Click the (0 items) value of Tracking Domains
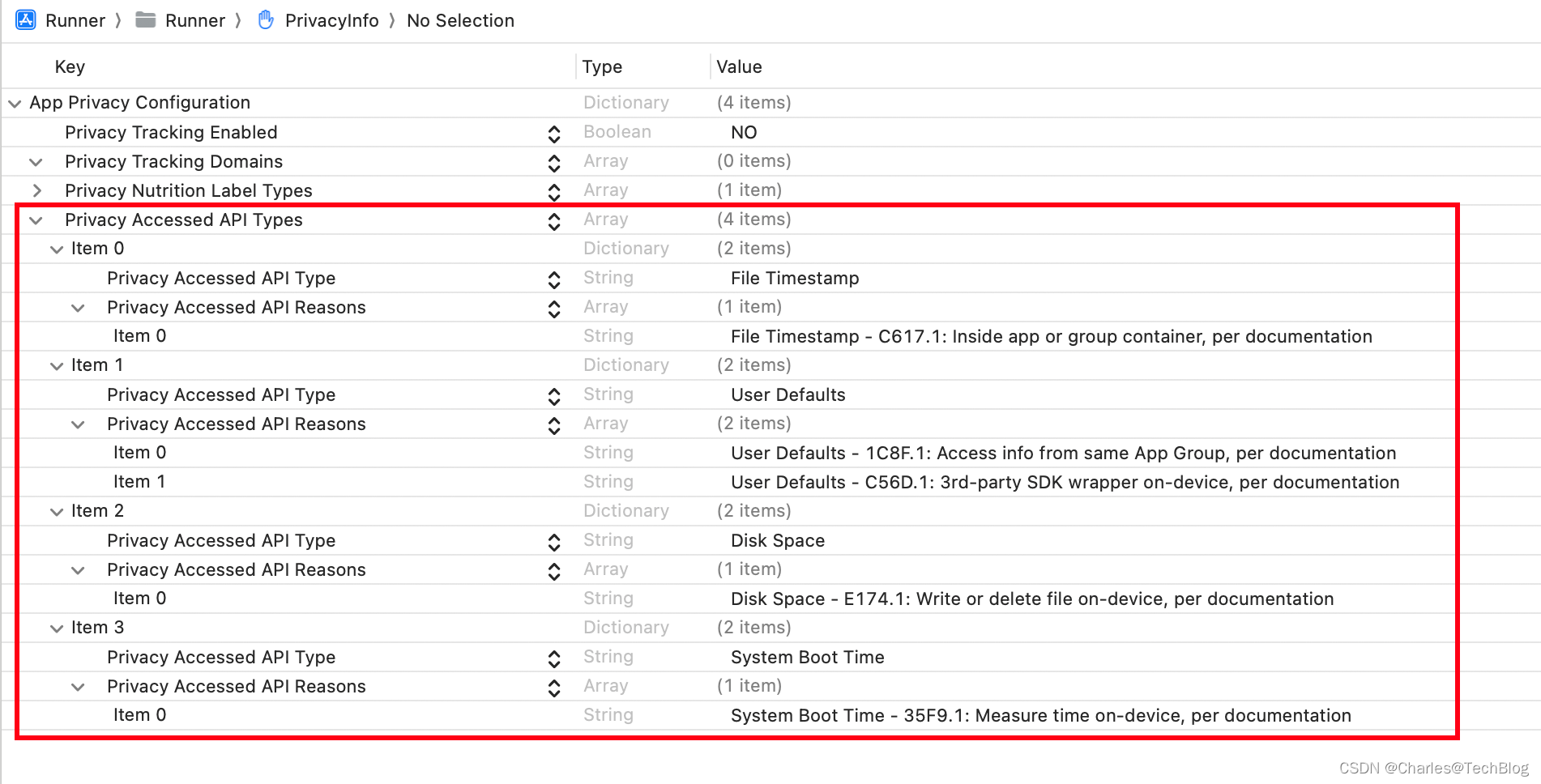1541x784 pixels. click(x=754, y=160)
